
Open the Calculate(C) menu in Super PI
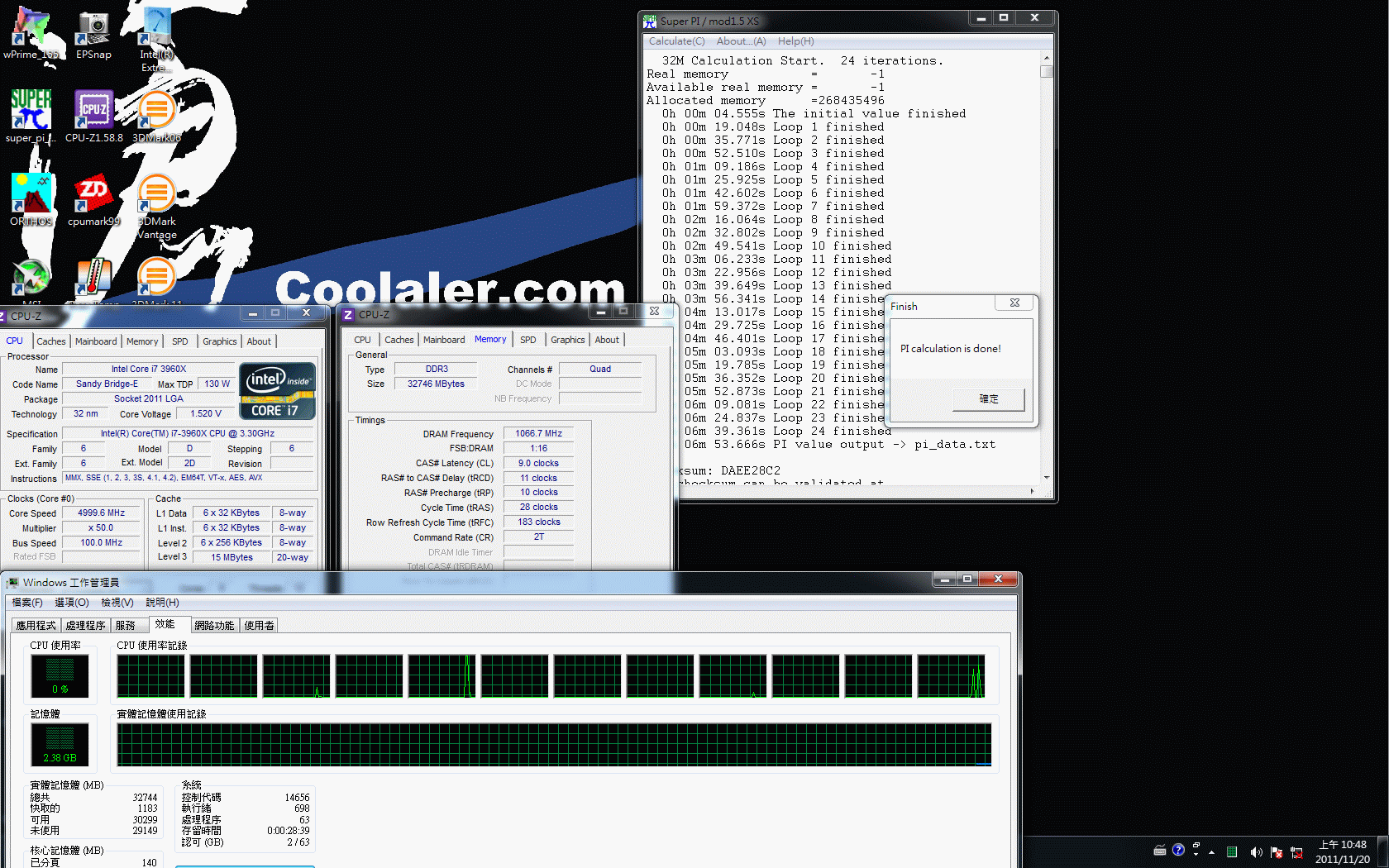(676, 41)
